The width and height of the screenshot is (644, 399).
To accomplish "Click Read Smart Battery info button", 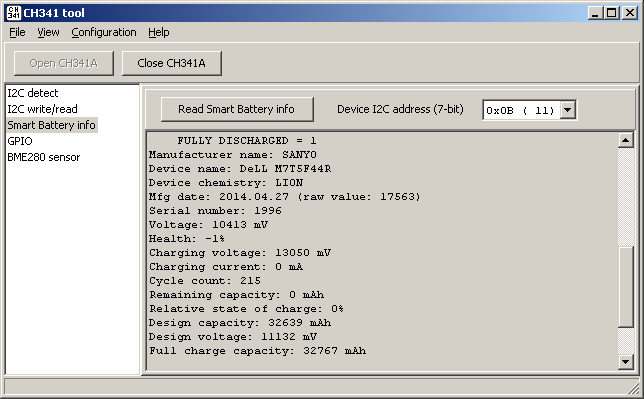I will (237, 109).
